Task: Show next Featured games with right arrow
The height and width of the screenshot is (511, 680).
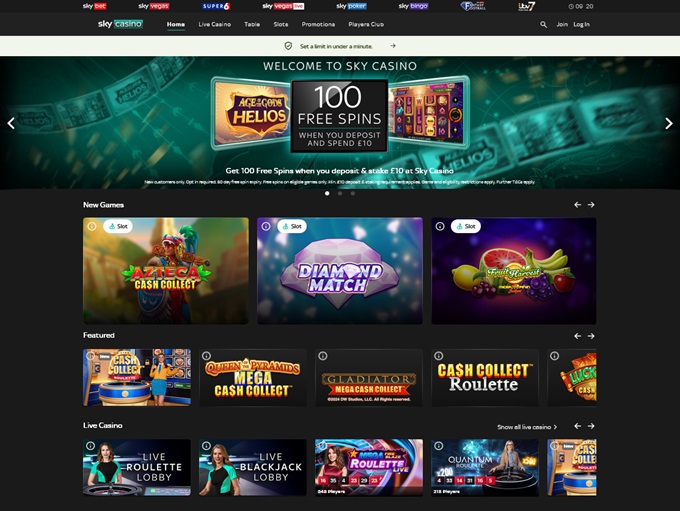Action: (591, 336)
